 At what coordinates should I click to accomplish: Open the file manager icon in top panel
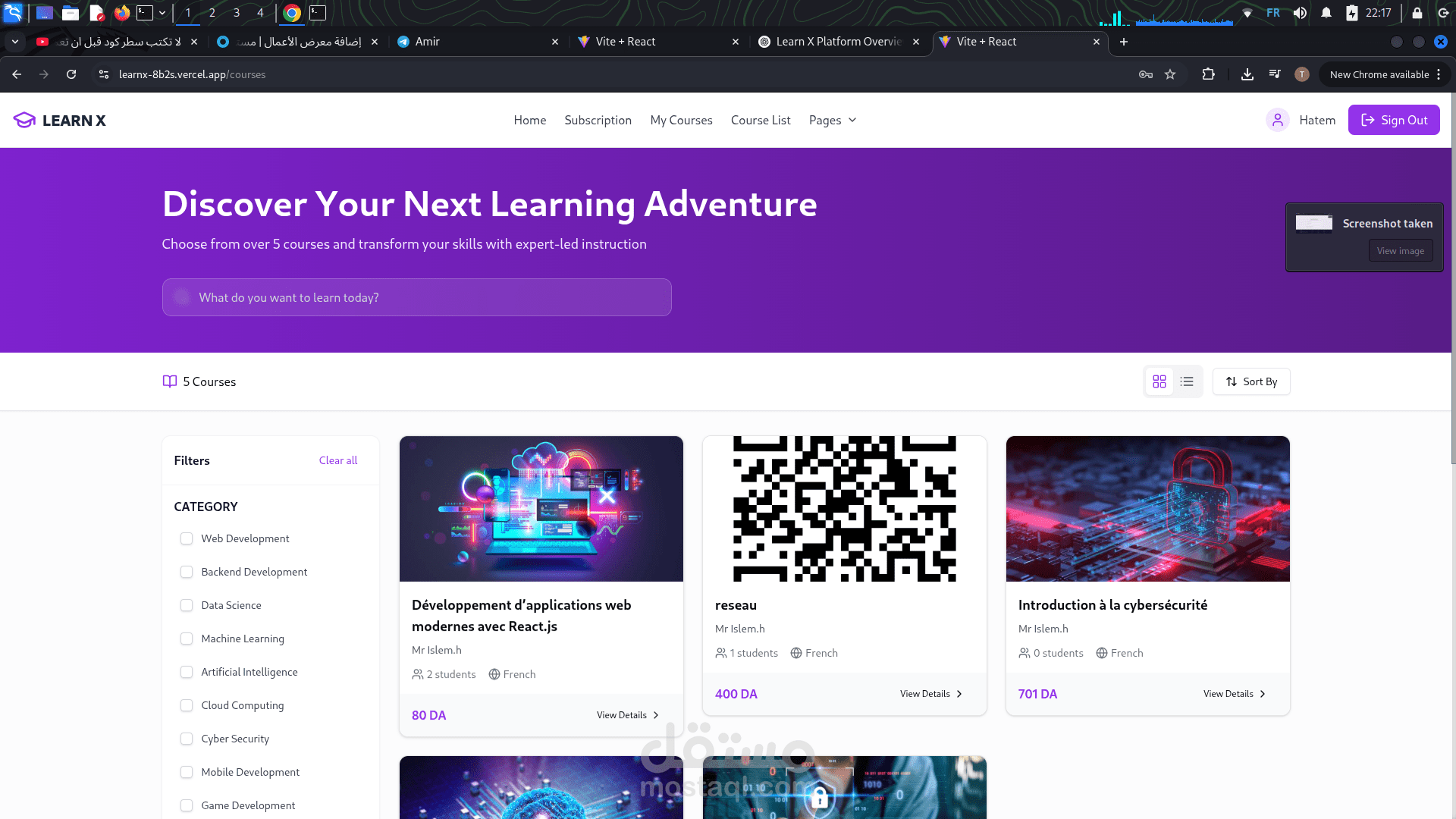(x=71, y=13)
